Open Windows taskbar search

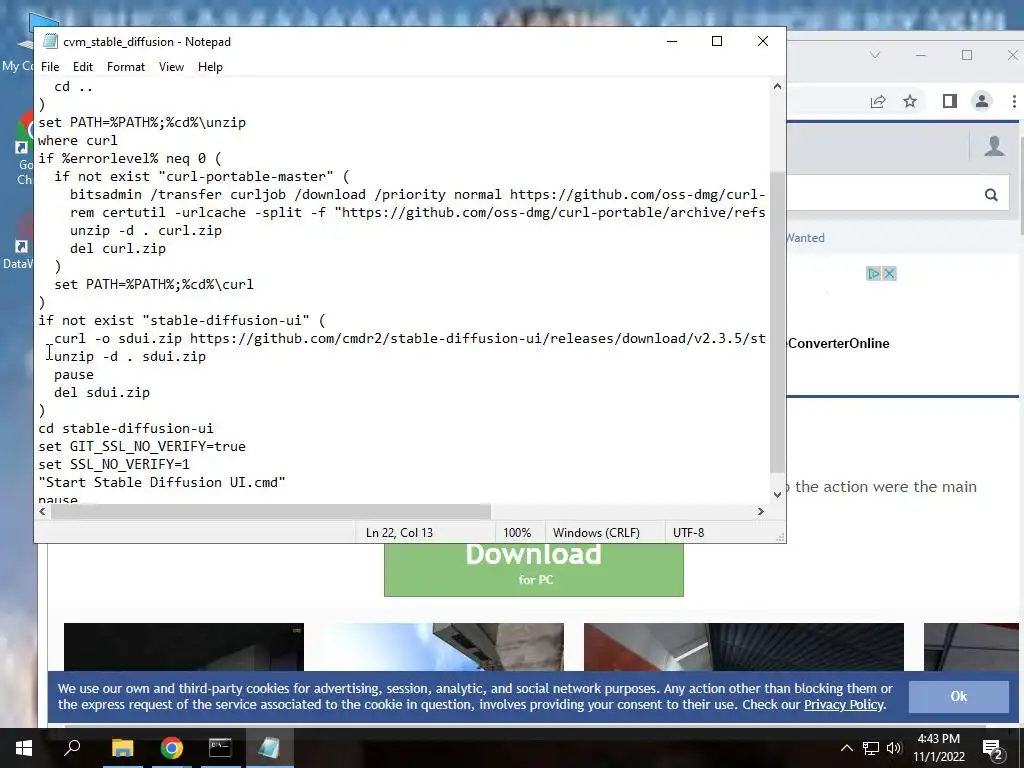click(72, 748)
